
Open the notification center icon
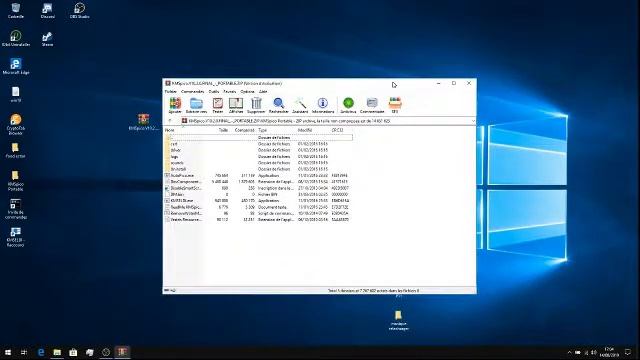628,352
